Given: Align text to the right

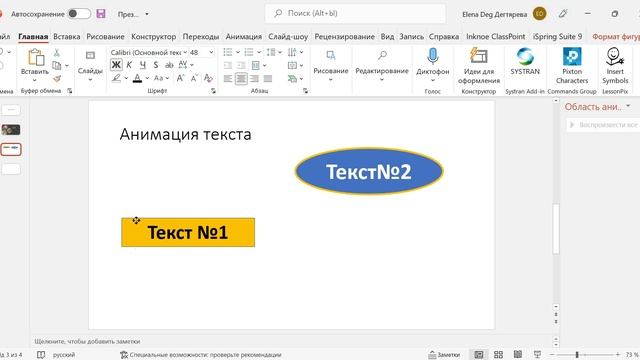Looking at the screenshot, I should [x=254, y=78].
